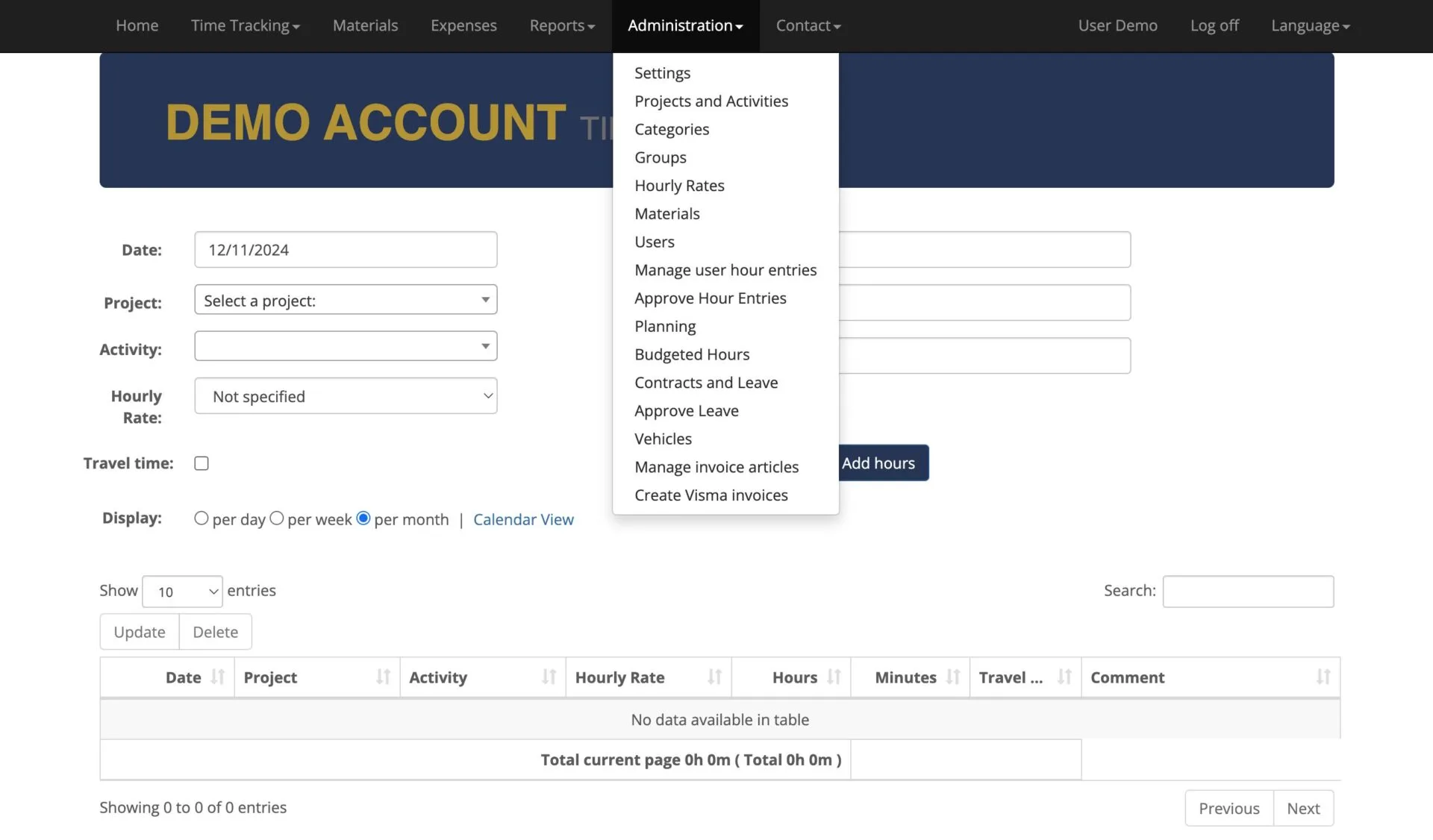1433x840 pixels.
Task: Enable the Travel time checkbox
Action: click(x=202, y=463)
